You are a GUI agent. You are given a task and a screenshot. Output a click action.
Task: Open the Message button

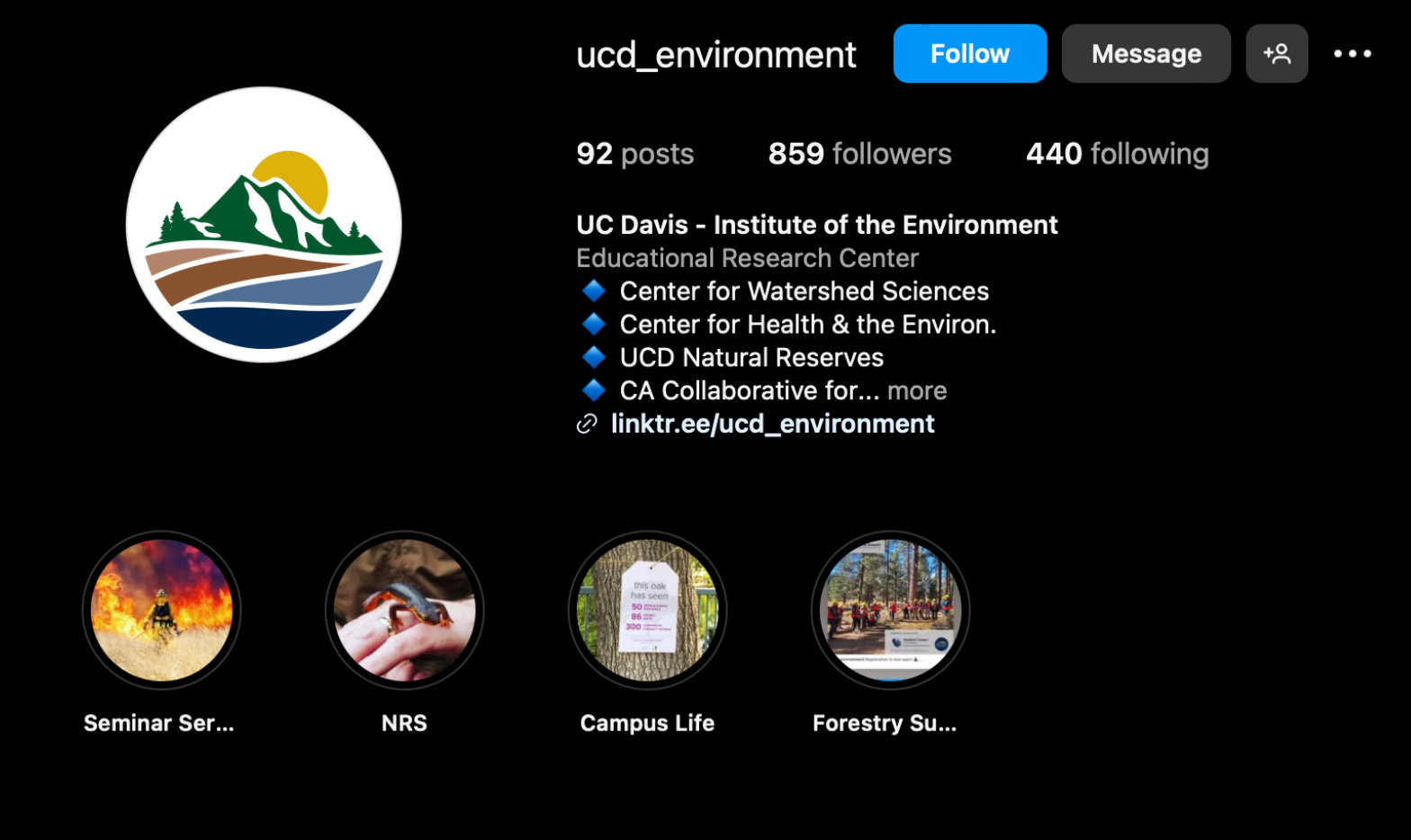(1146, 54)
